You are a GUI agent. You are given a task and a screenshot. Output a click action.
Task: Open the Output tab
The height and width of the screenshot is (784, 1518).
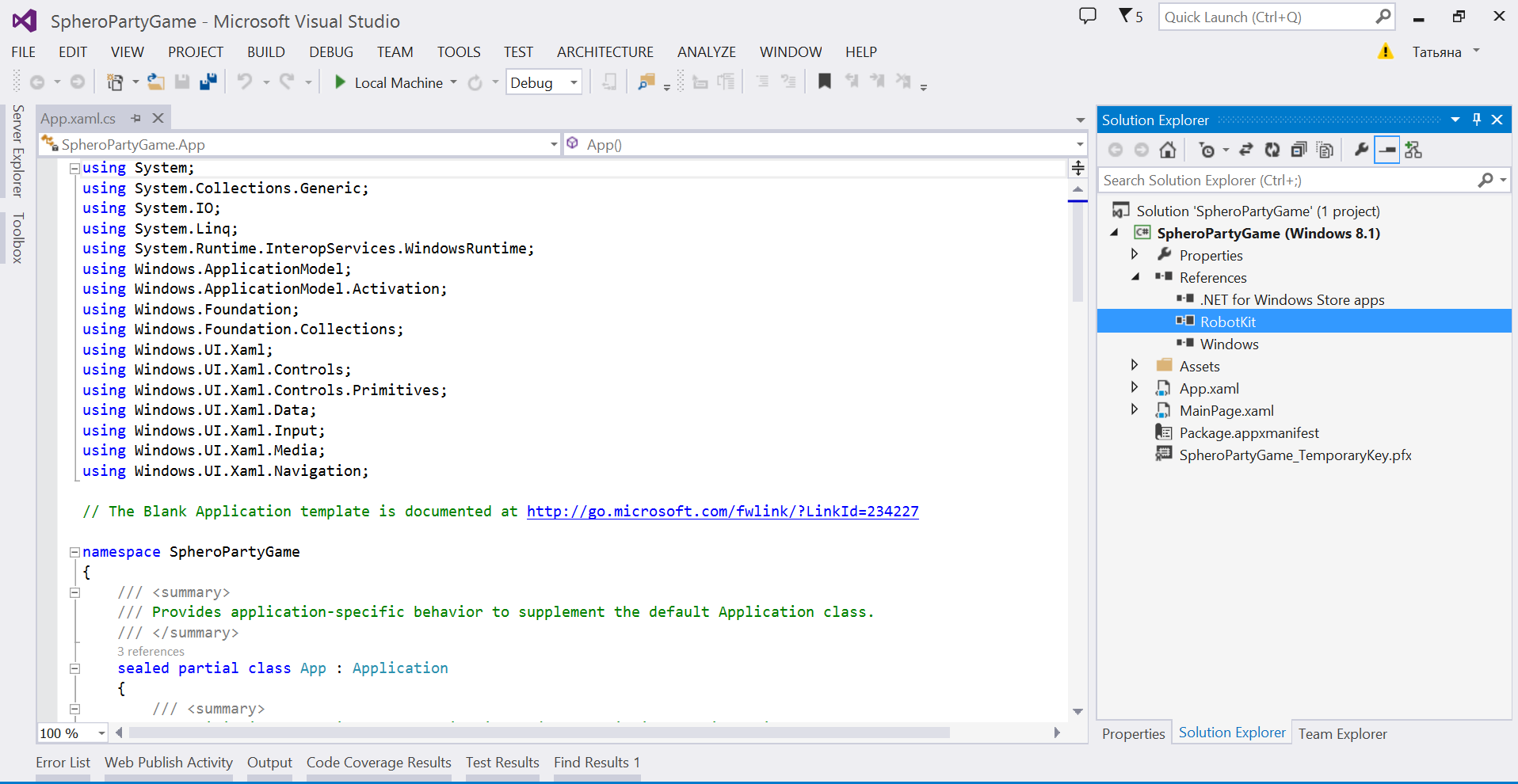tap(269, 763)
